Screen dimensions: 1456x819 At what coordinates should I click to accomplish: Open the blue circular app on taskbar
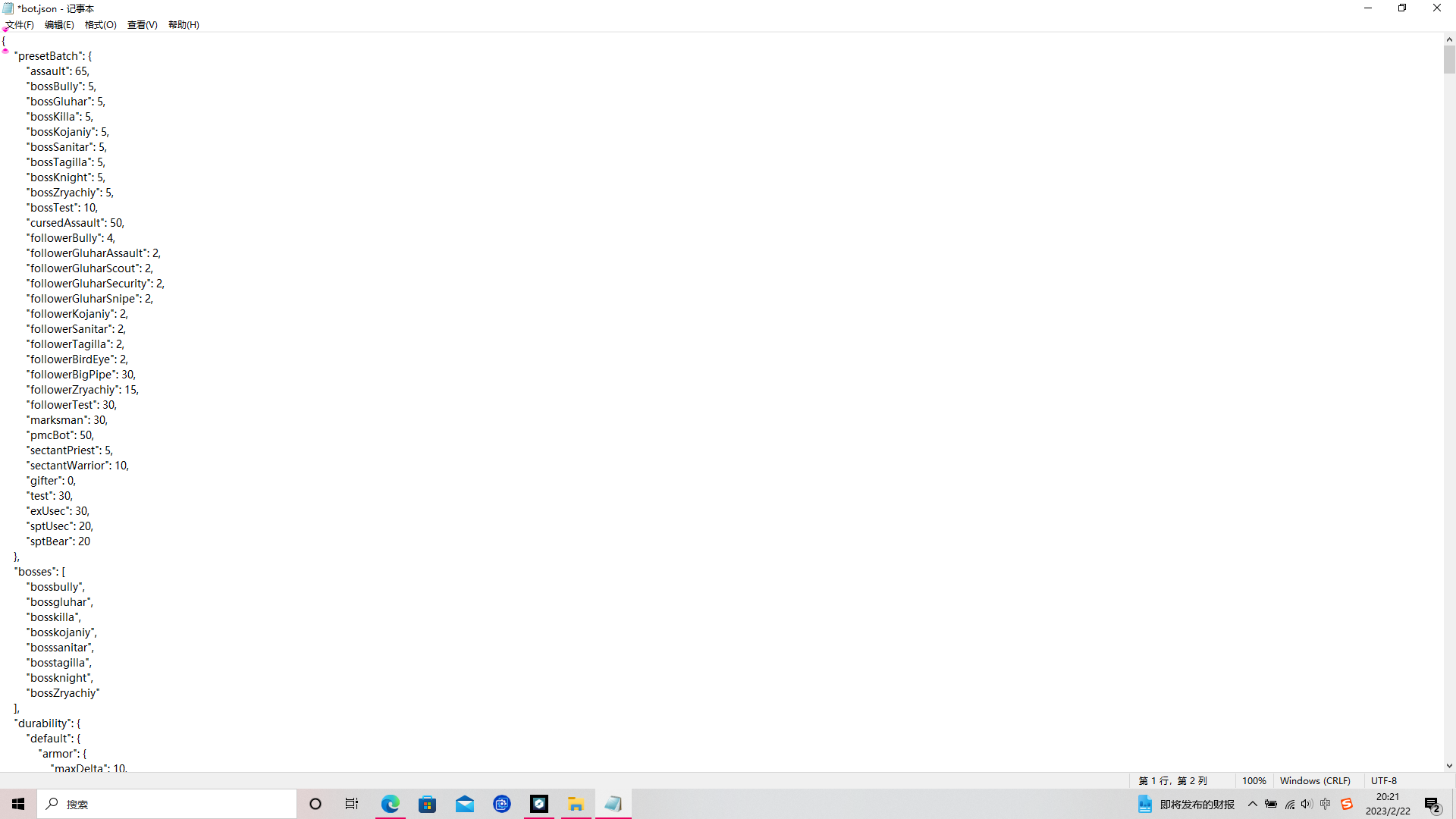(502, 804)
